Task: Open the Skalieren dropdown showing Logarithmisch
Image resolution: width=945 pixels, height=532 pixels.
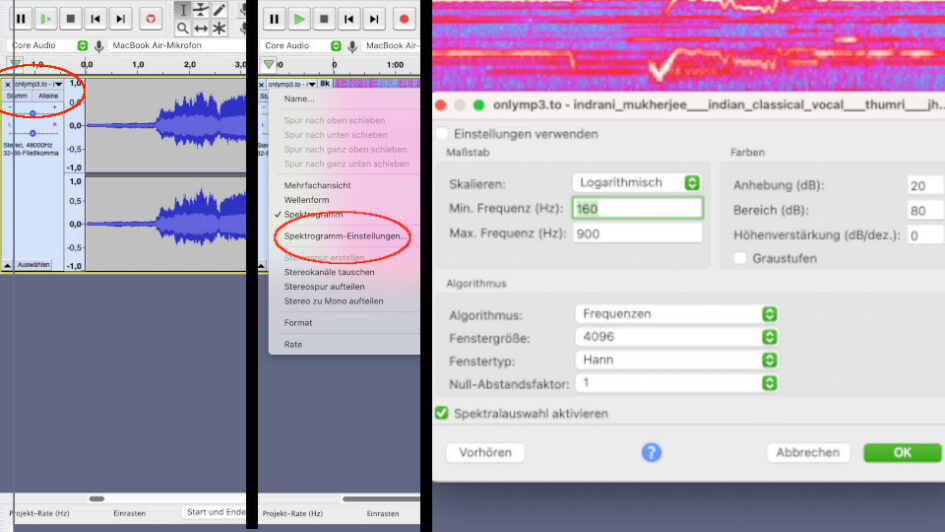Action: coord(637,183)
